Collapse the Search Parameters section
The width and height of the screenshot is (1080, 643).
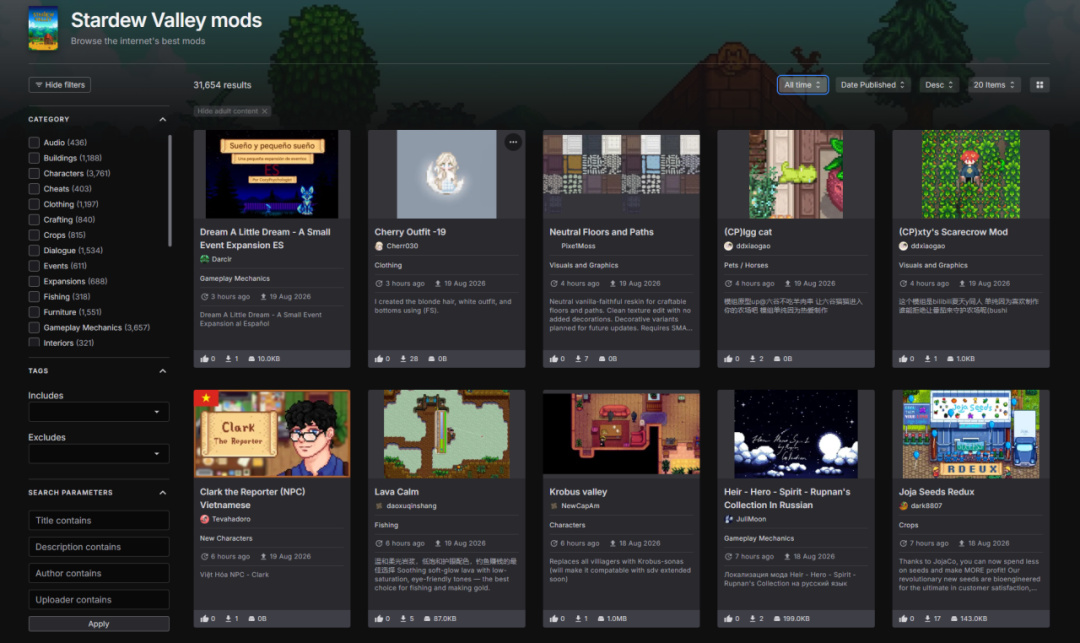coord(163,493)
